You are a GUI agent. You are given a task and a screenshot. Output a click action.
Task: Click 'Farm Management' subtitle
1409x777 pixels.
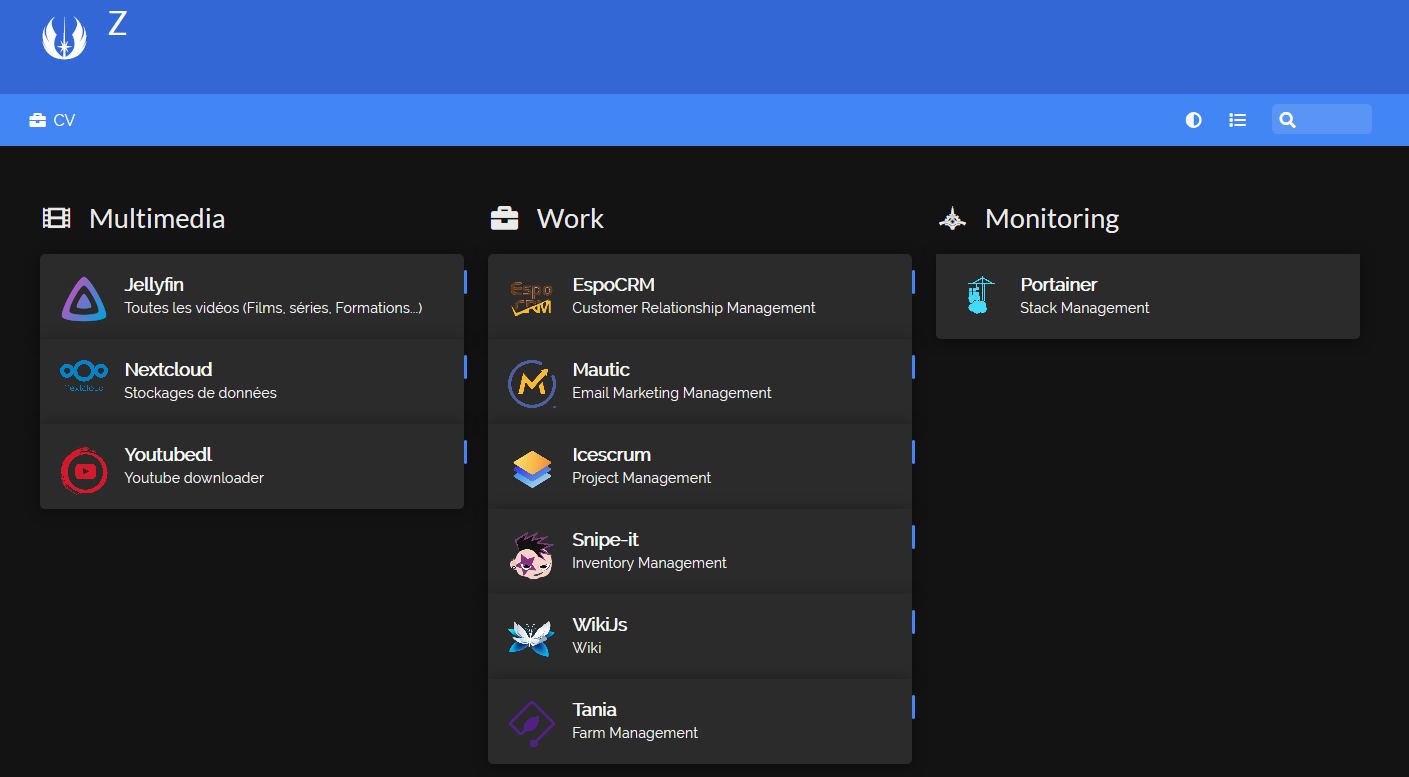635,733
